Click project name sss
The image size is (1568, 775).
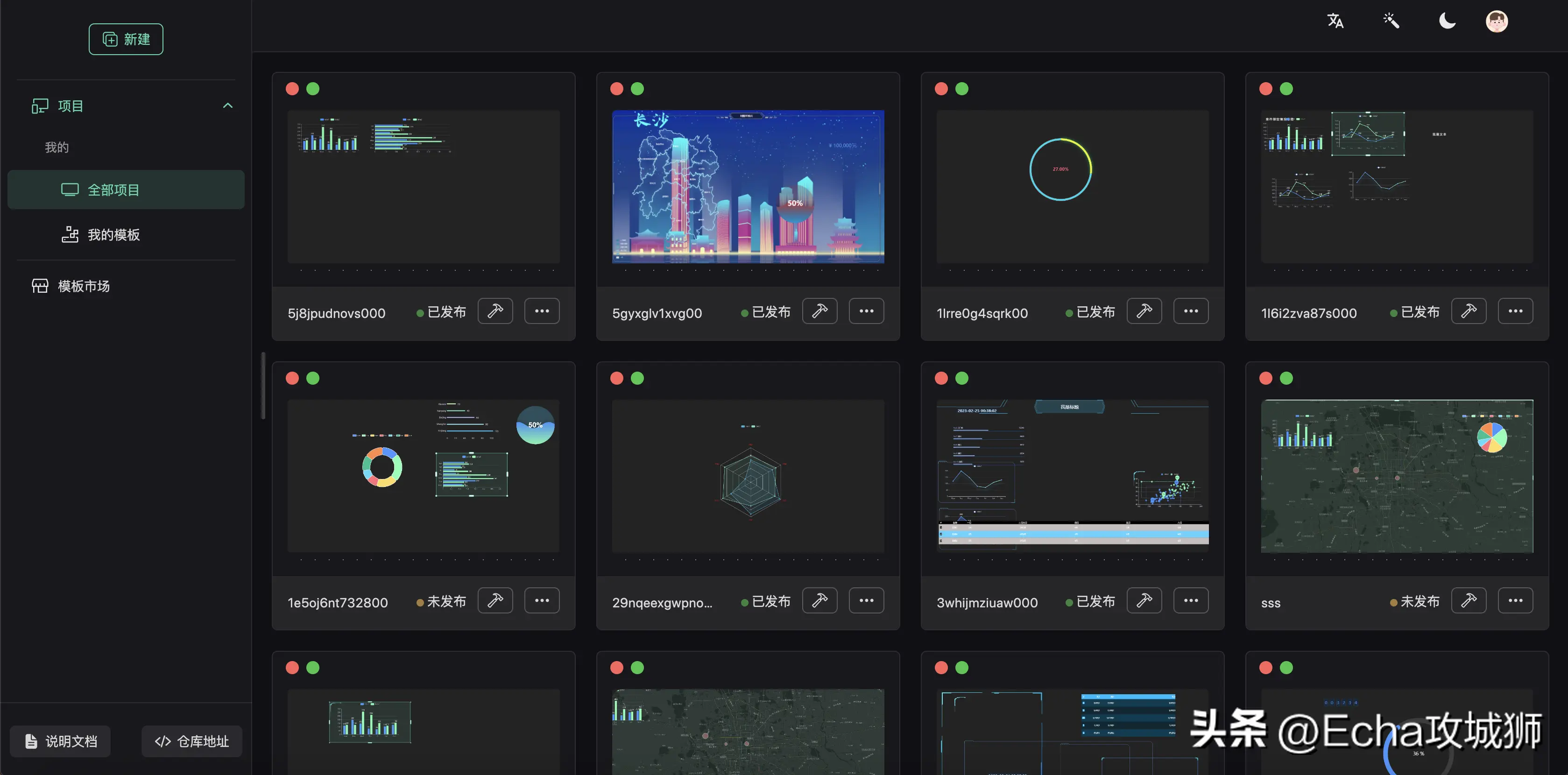click(x=1271, y=603)
